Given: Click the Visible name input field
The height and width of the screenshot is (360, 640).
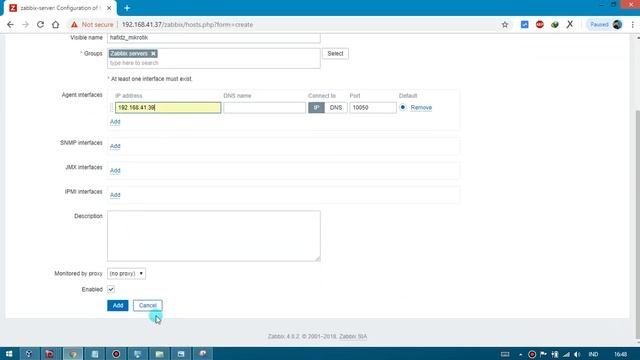Looking at the screenshot, I should (214, 38).
